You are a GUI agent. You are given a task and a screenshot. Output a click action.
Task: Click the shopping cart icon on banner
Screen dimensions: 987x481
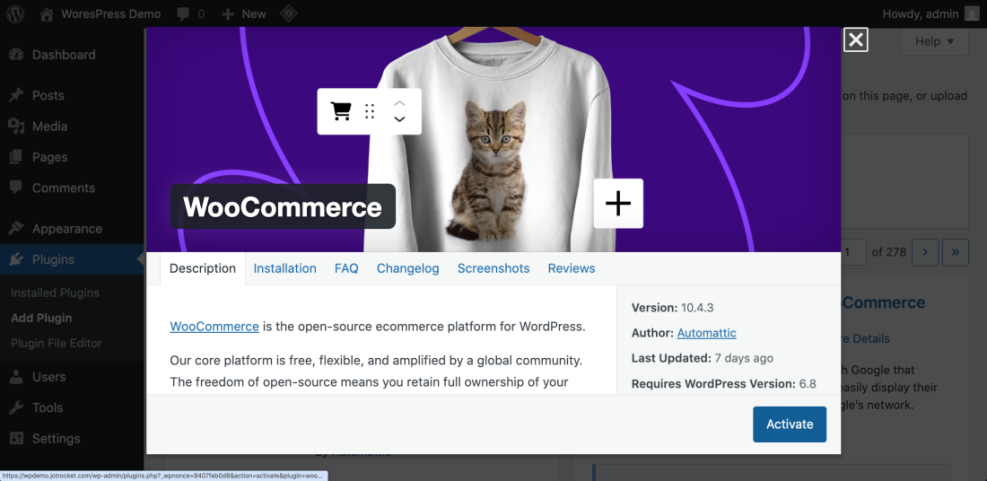tap(341, 111)
